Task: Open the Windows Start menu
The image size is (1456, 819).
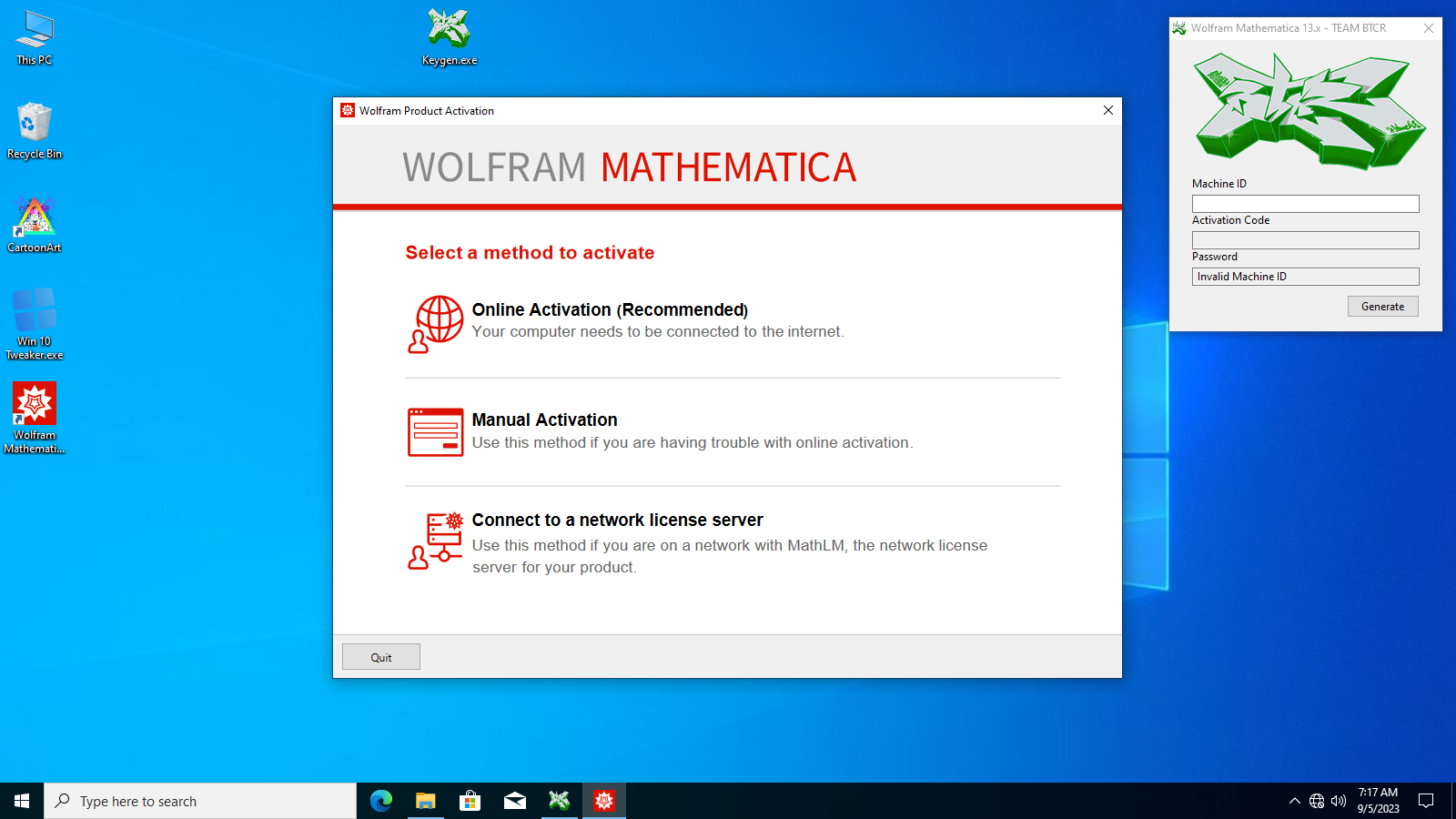Action: click(x=22, y=801)
